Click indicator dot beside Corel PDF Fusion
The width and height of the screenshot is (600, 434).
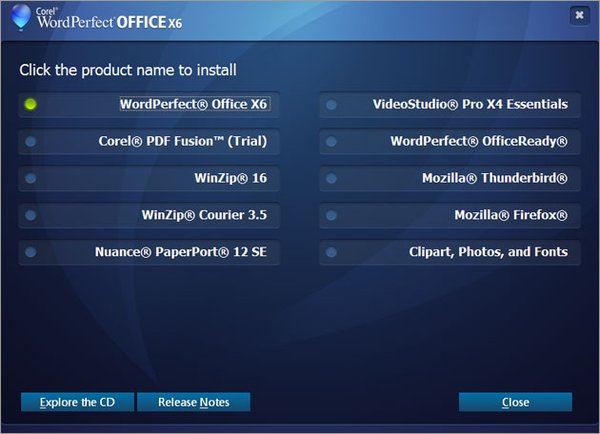tap(31, 141)
